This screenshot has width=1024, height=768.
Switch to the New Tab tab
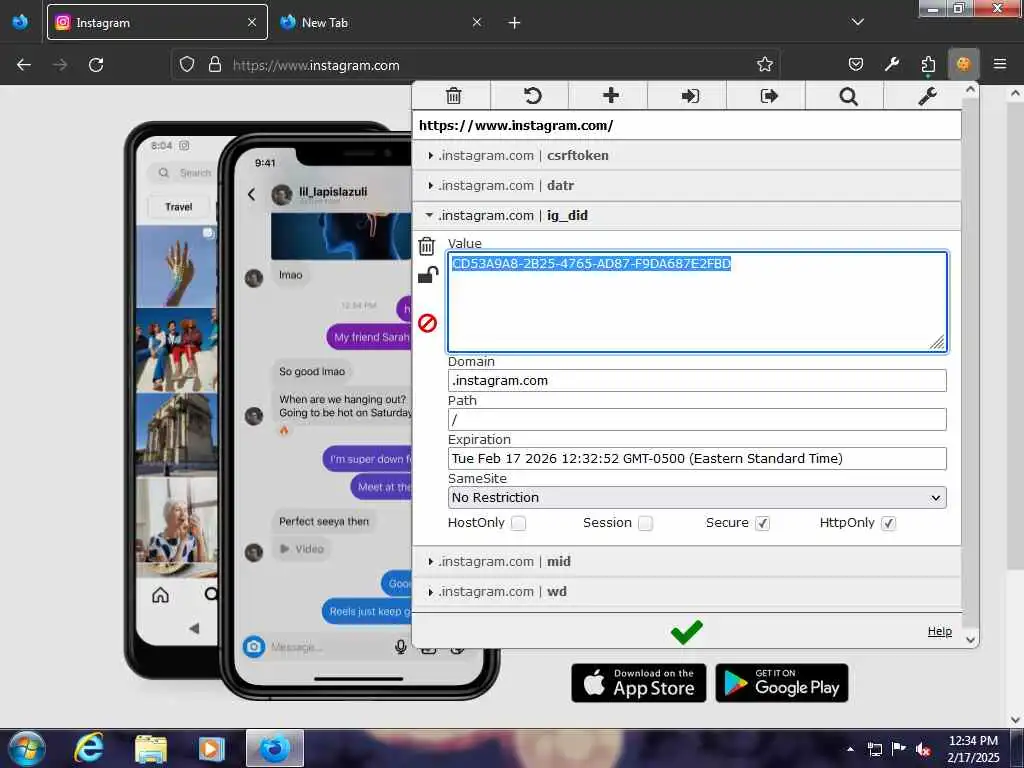pyautogui.click(x=382, y=22)
